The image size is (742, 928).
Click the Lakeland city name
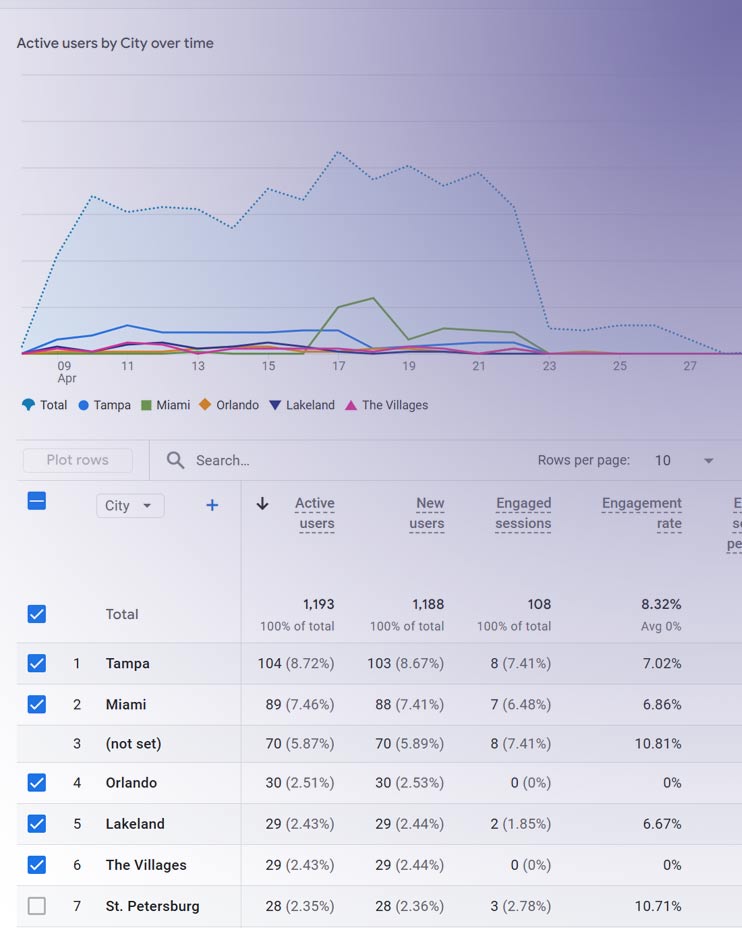135,823
